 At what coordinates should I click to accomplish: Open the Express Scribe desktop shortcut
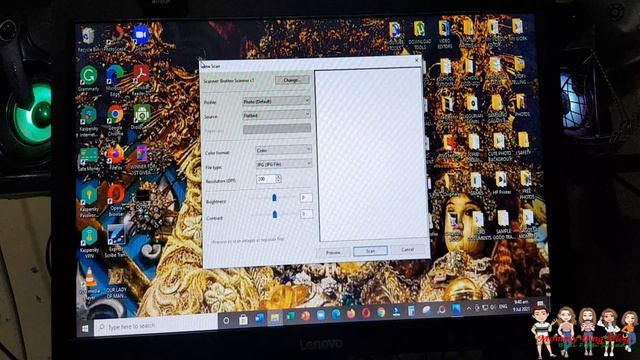(x=116, y=242)
